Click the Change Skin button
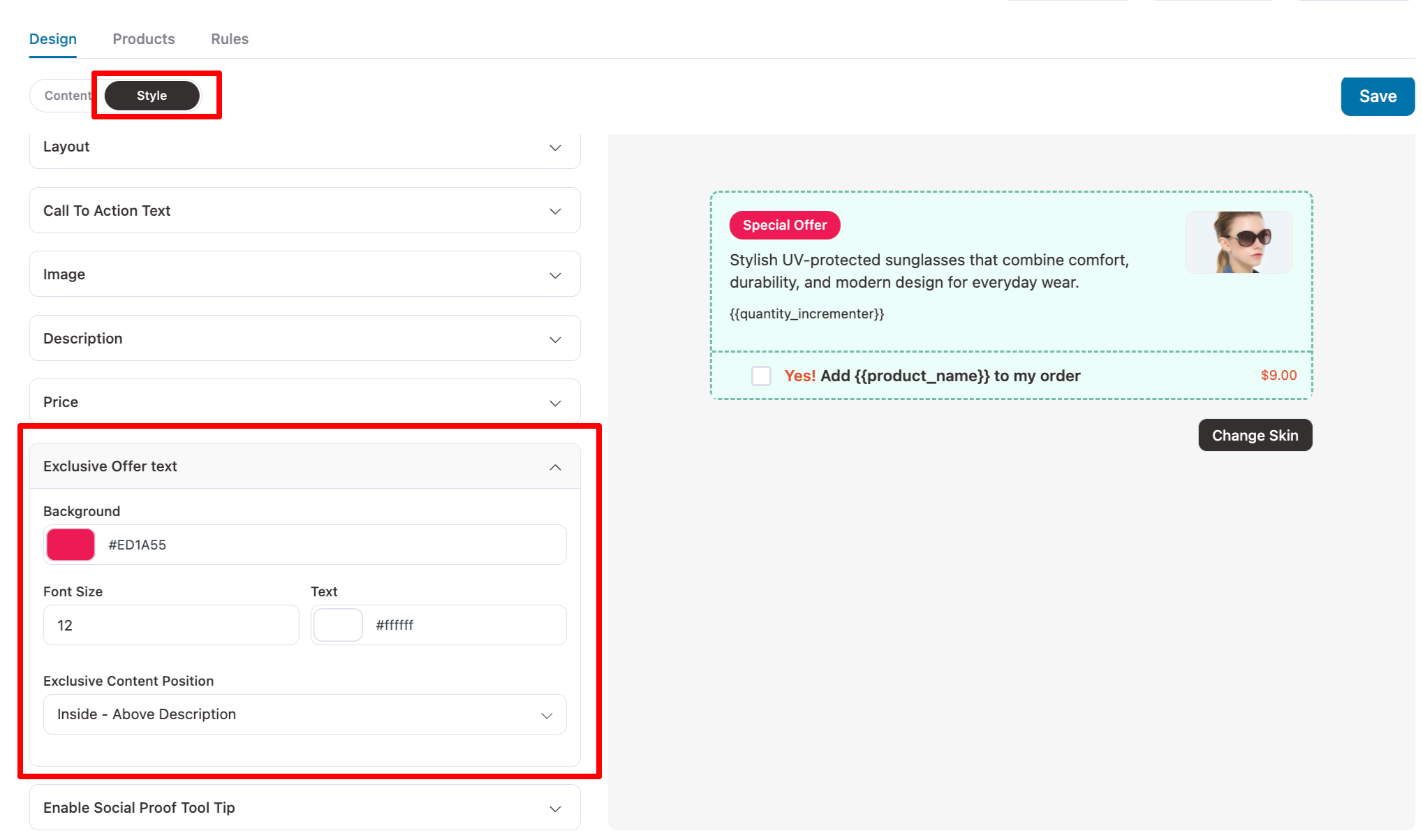 [1255, 435]
